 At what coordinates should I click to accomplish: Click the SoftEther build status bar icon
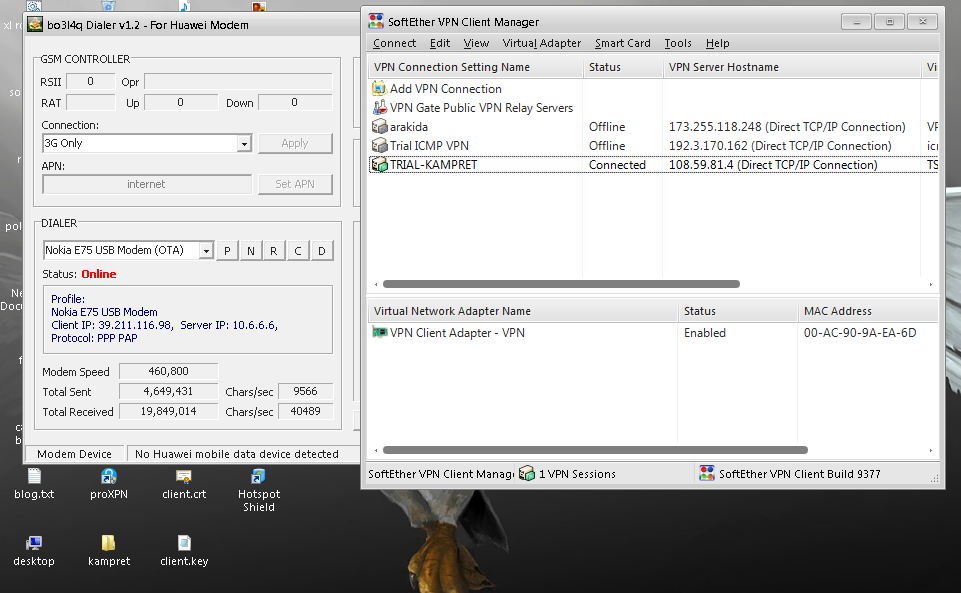pos(707,474)
